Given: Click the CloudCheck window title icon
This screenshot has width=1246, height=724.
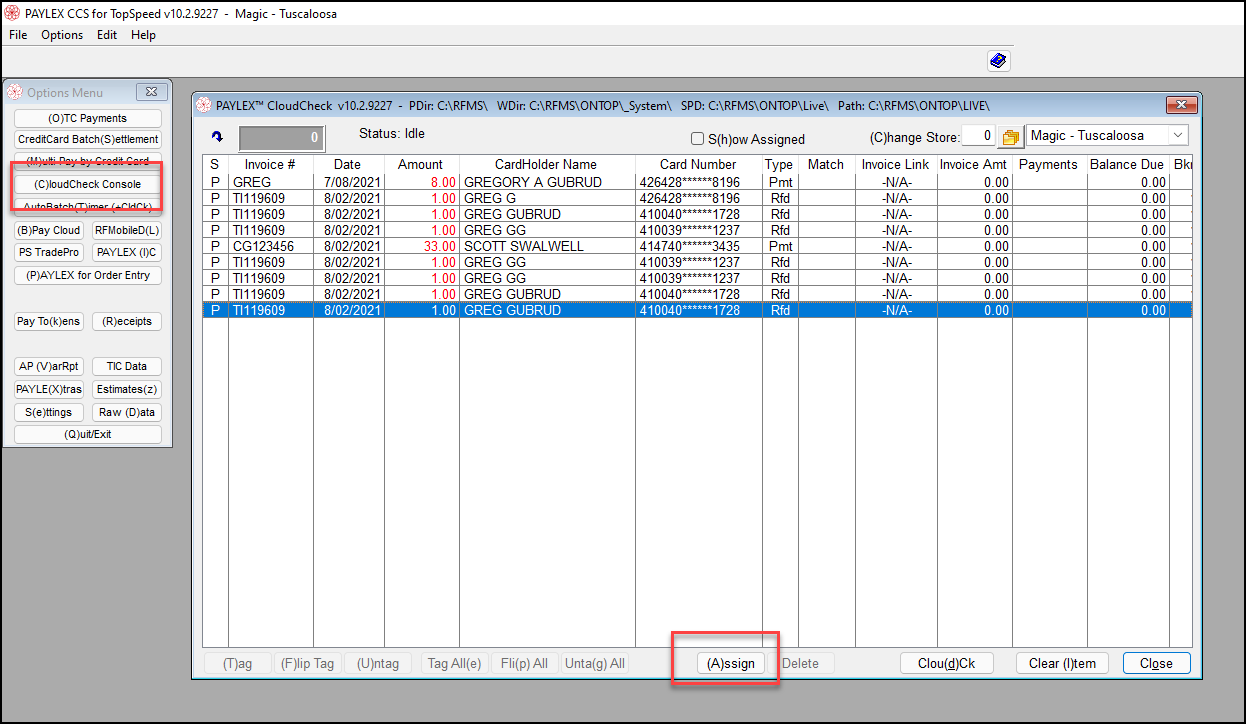Looking at the screenshot, I should point(204,105).
